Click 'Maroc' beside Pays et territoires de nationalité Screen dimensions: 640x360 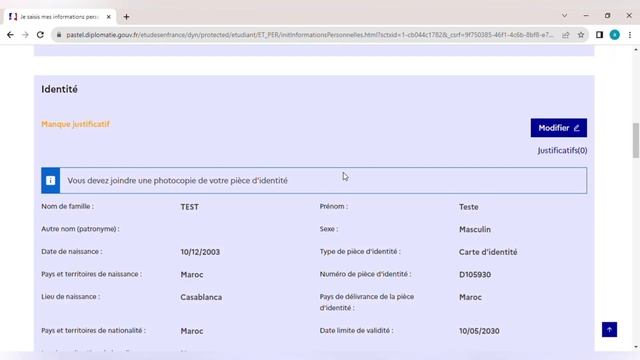click(192, 331)
